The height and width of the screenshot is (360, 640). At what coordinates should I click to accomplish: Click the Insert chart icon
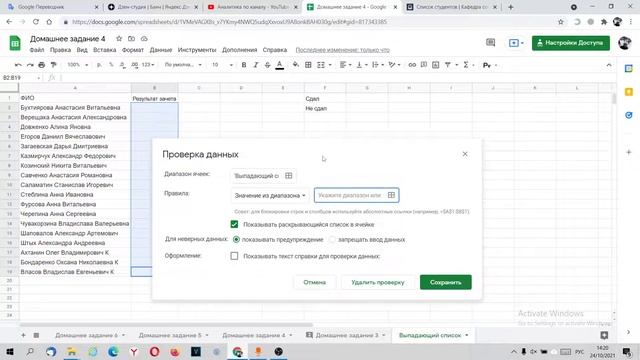[x=436, y=65]
